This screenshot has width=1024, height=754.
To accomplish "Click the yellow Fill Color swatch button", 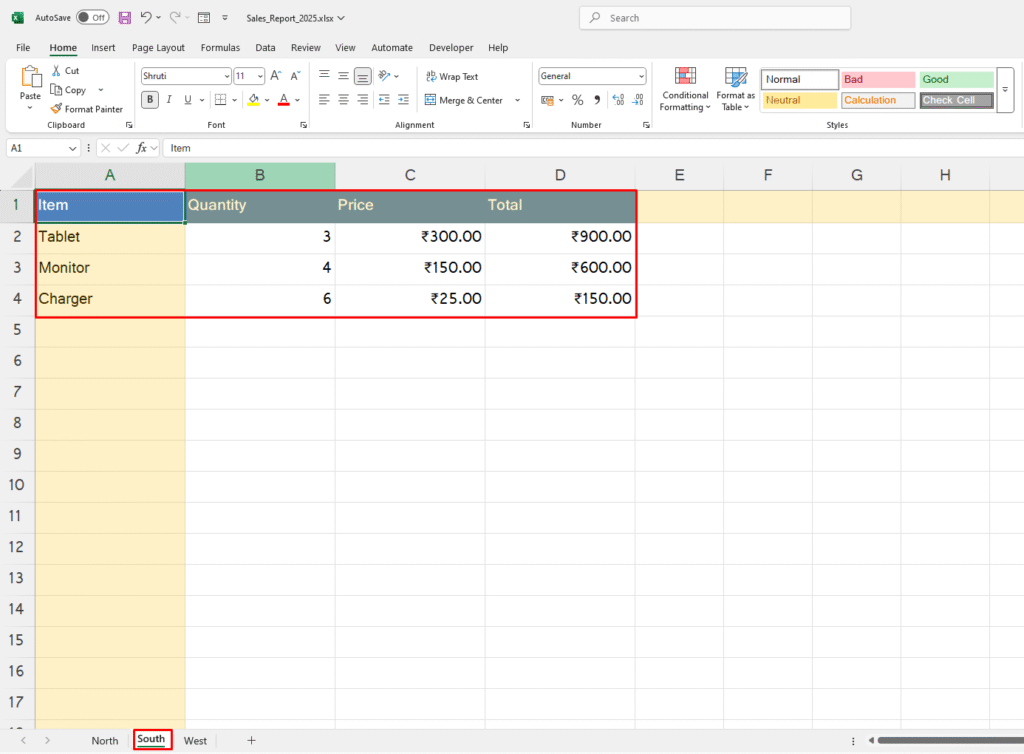I will (253, 100).
